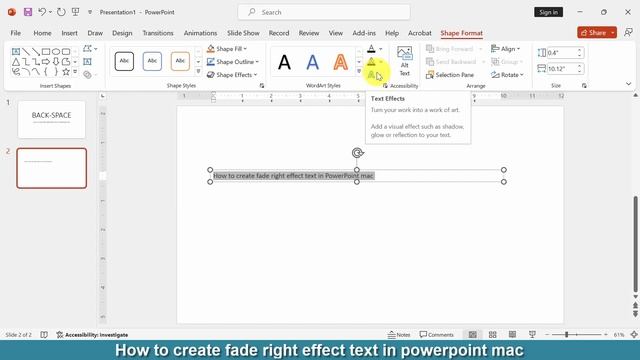Viewport: 640px width, 360px height.
Task: Undo the last action
Action: (x=42, y=12)
